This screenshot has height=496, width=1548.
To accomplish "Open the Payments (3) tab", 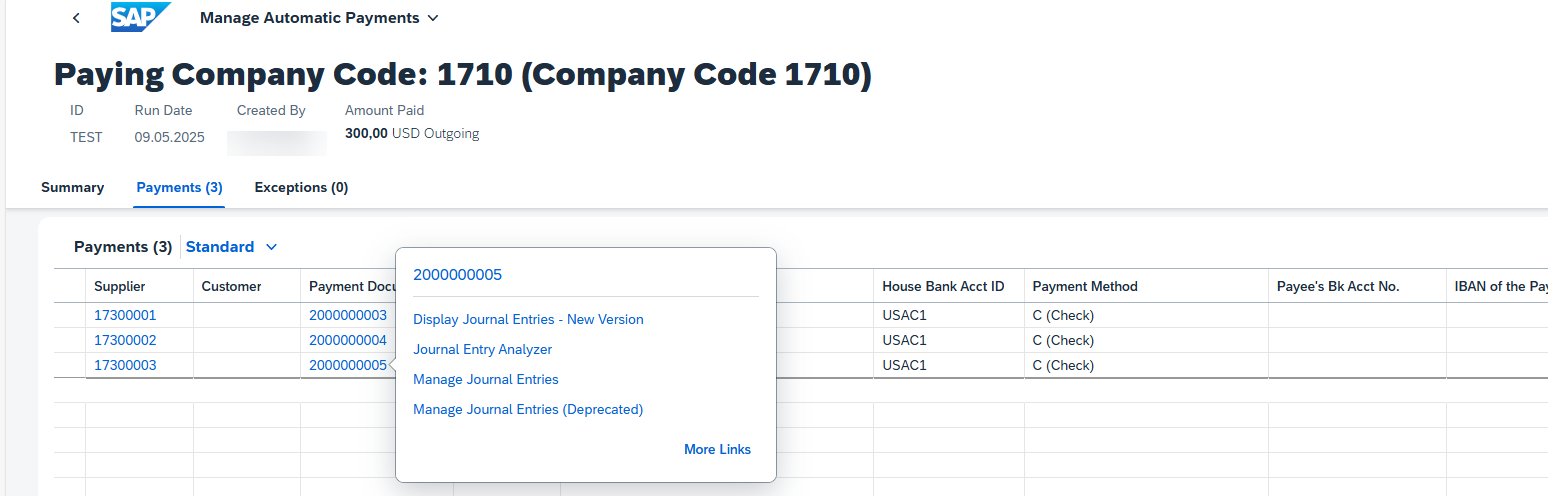I will pyautogui.click(x=179, y=187).
